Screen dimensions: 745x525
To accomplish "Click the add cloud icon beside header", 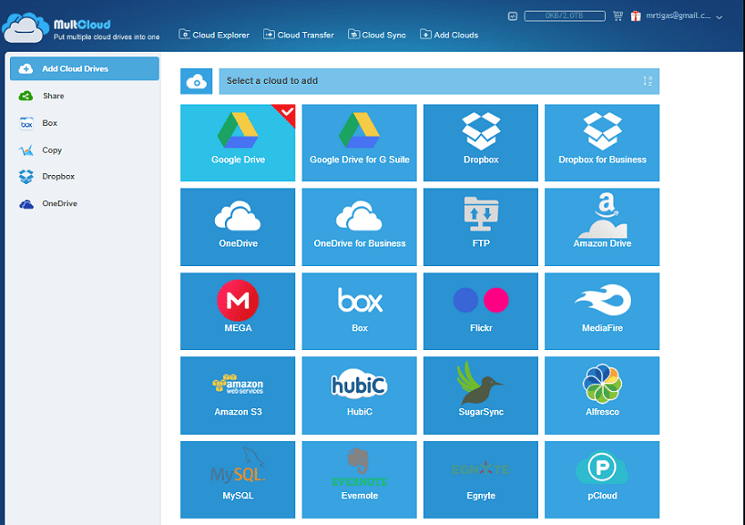I will coord(196,81).
